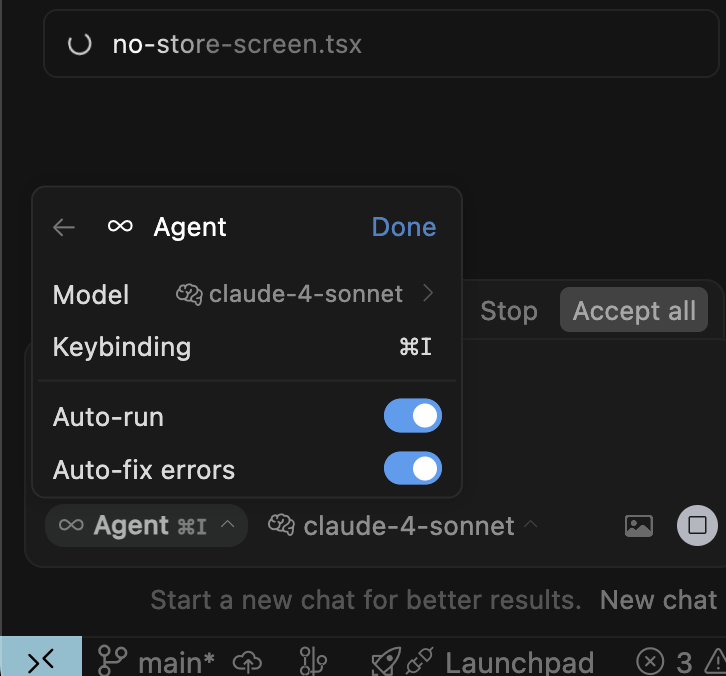
Task: Click the git branch main* indicator
Action: pos(157,661)
